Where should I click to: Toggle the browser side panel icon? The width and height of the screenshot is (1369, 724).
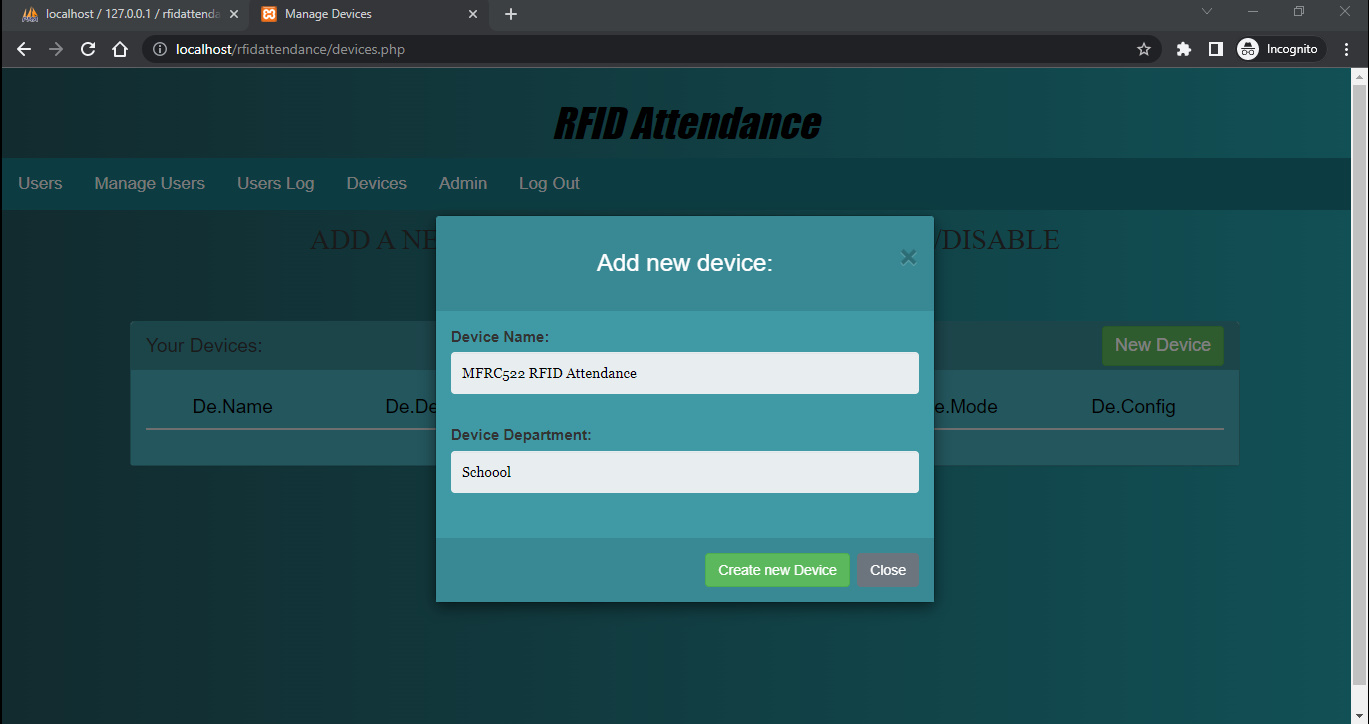tap(1216, 49)
